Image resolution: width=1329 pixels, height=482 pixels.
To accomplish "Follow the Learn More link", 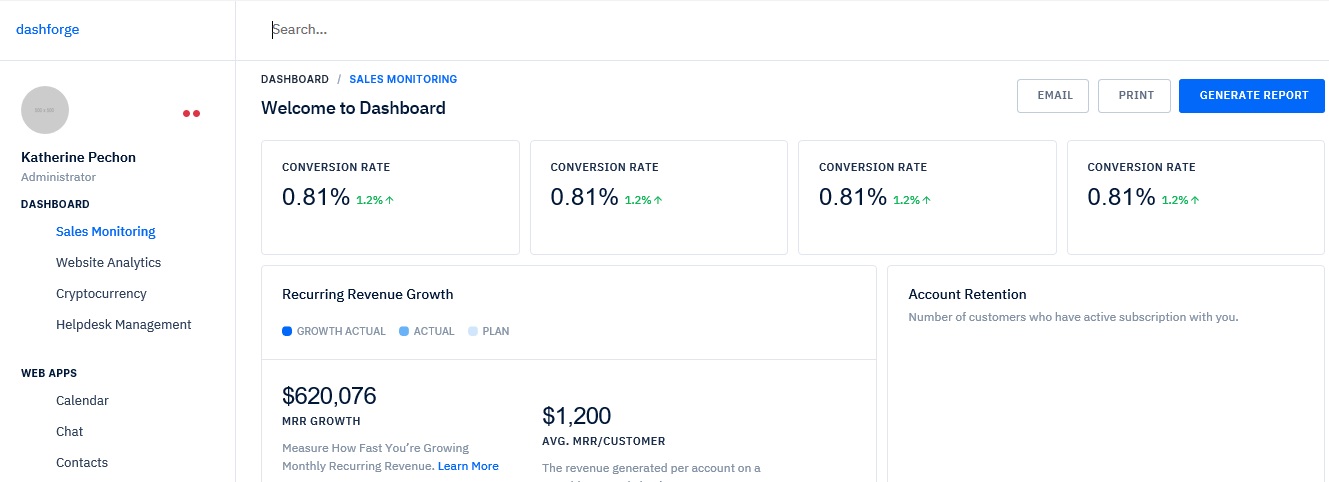I will tap(468, 466).
